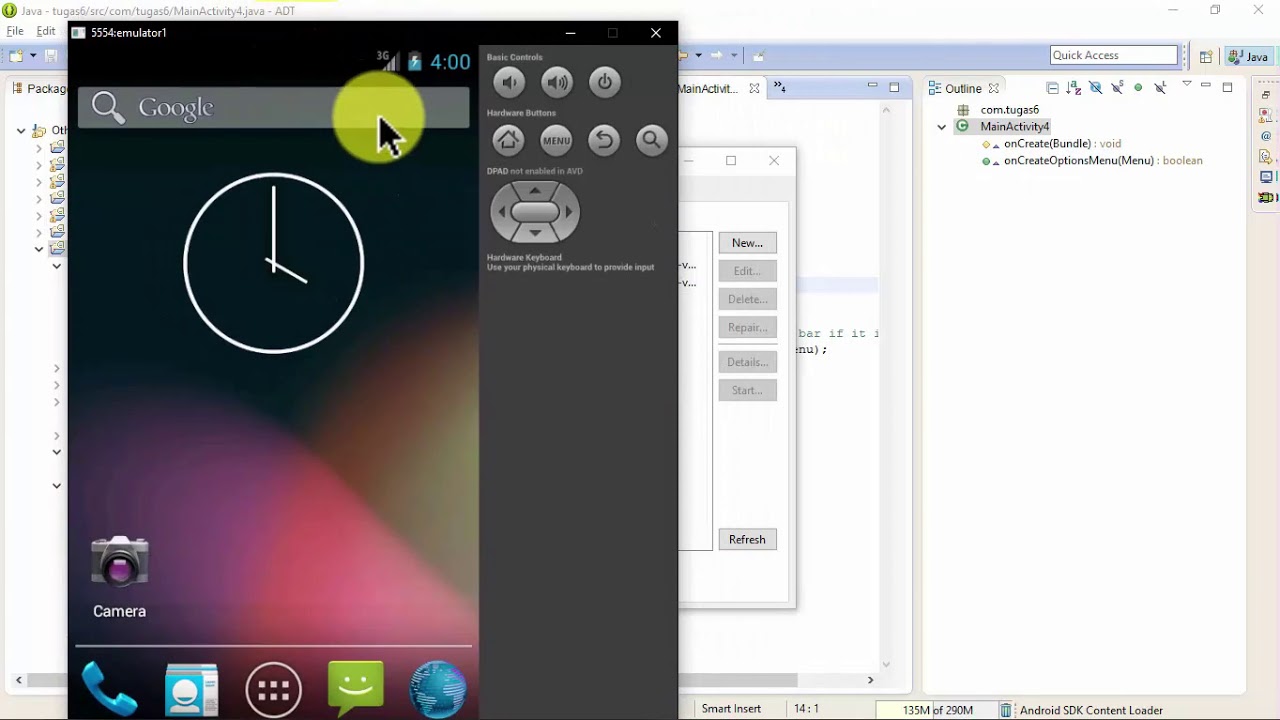This screenshot has width=1280, height=720.
Task: Lower the emulator volume
Action: point(509,82)
